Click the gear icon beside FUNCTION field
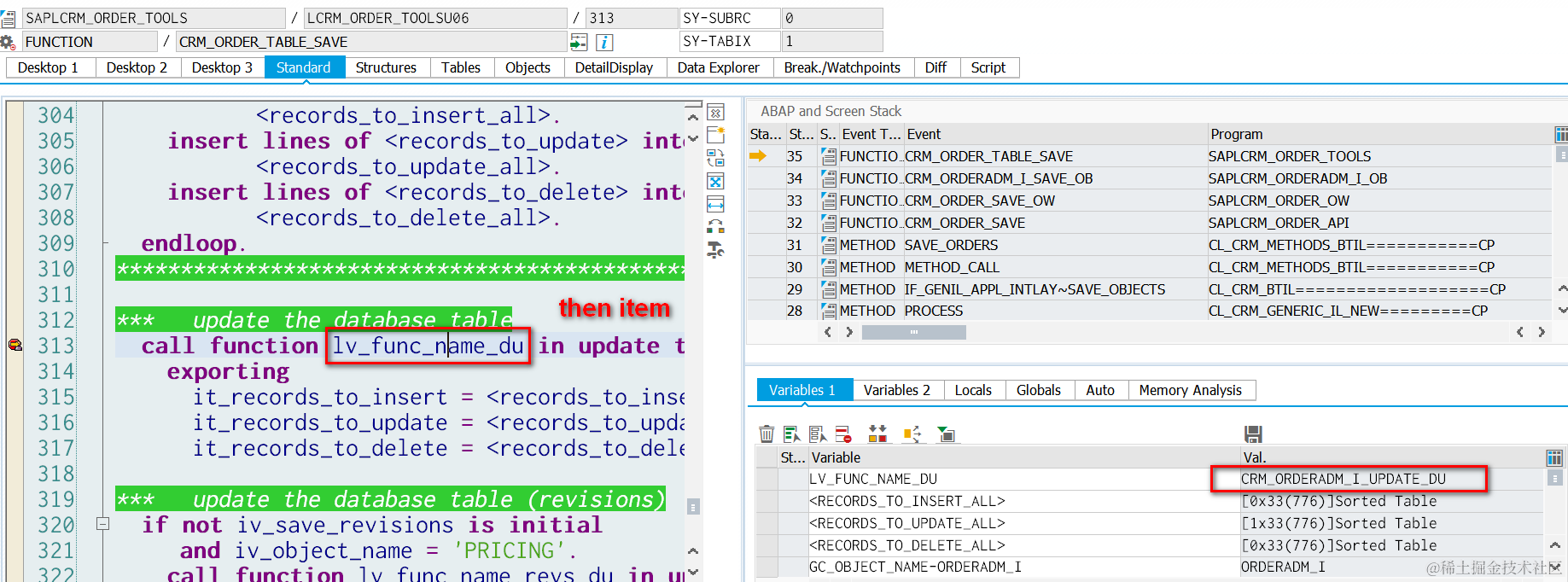 coord(8,42)
